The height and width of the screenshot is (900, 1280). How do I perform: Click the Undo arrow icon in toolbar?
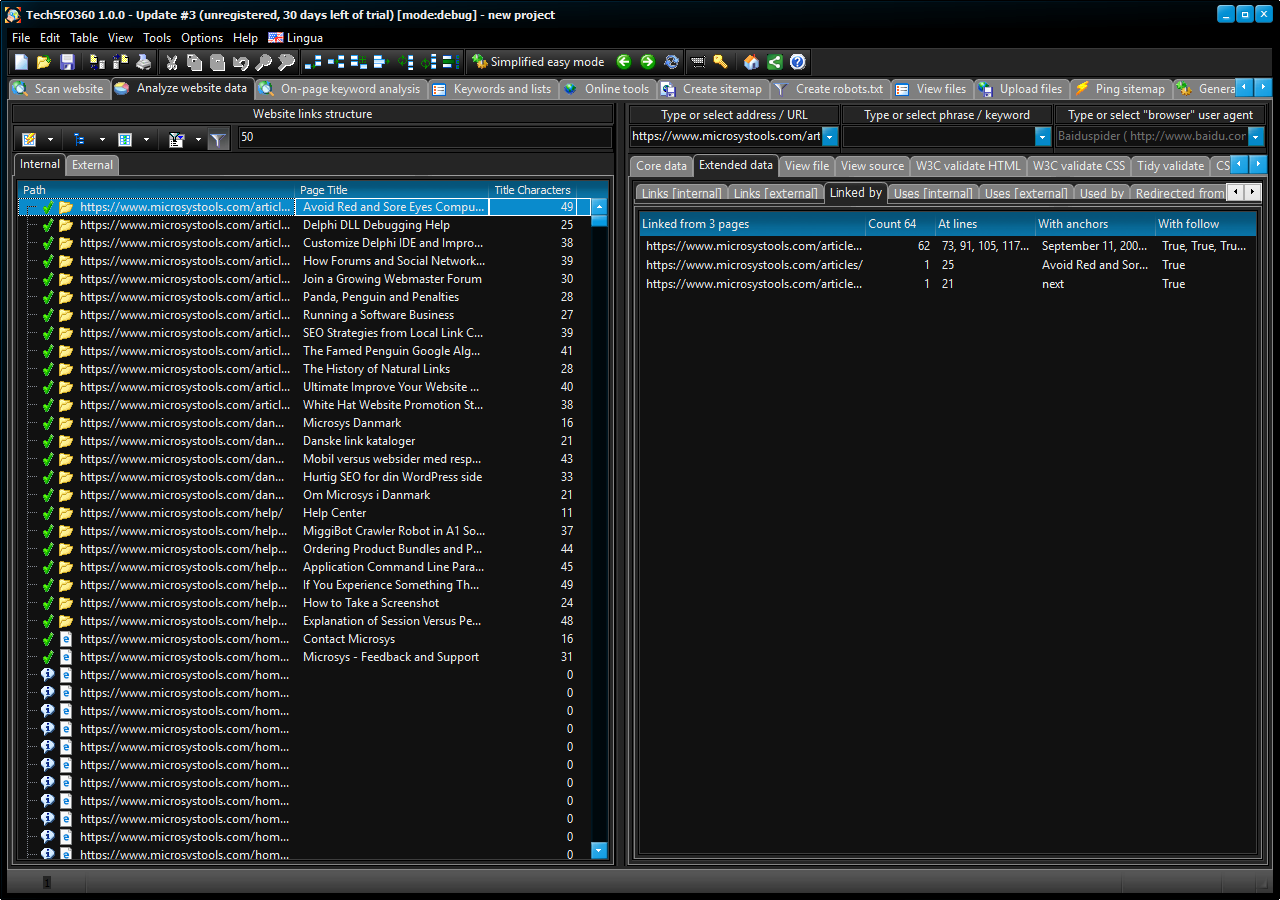click(x=240, y=62)
